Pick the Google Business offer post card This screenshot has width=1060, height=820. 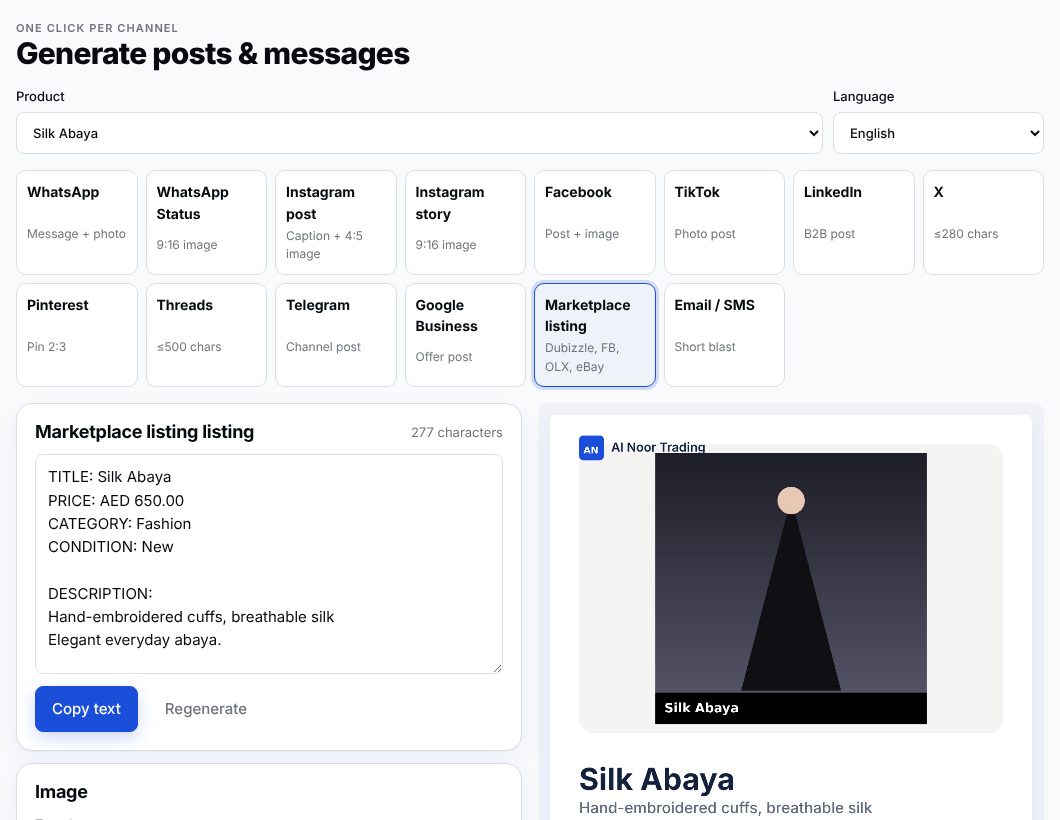tap(465, 335)
